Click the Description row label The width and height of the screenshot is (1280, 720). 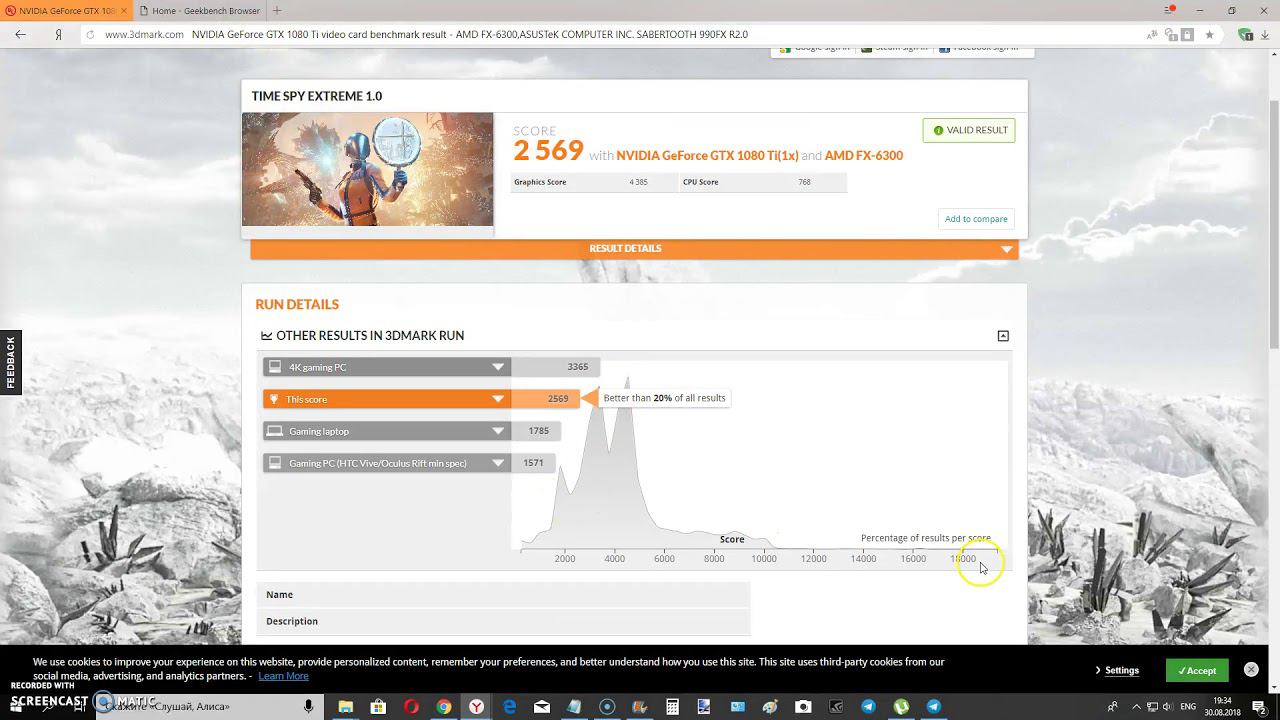[x=292, y=621]
